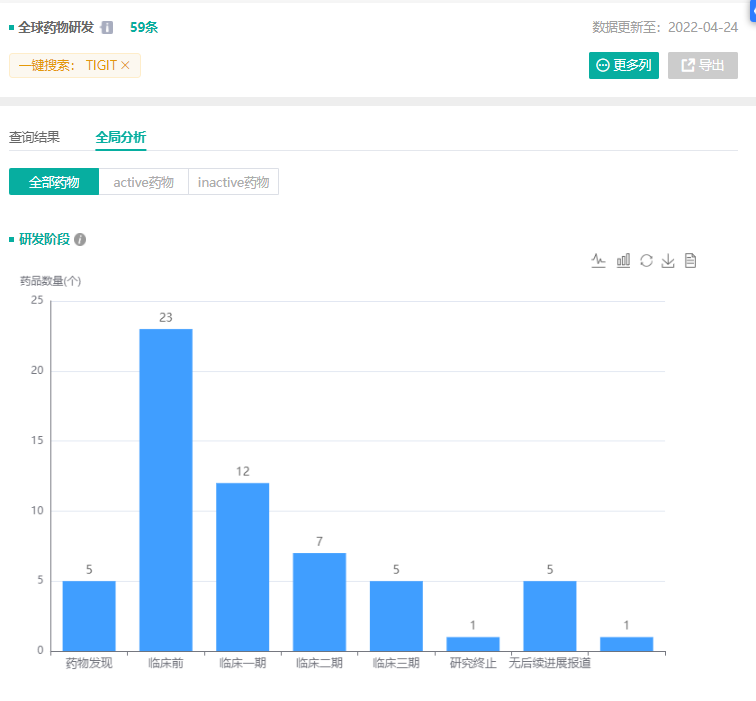Open the 查询结果 tab
The height and width of the screenshot is (701, 756).
click(35, 137)
